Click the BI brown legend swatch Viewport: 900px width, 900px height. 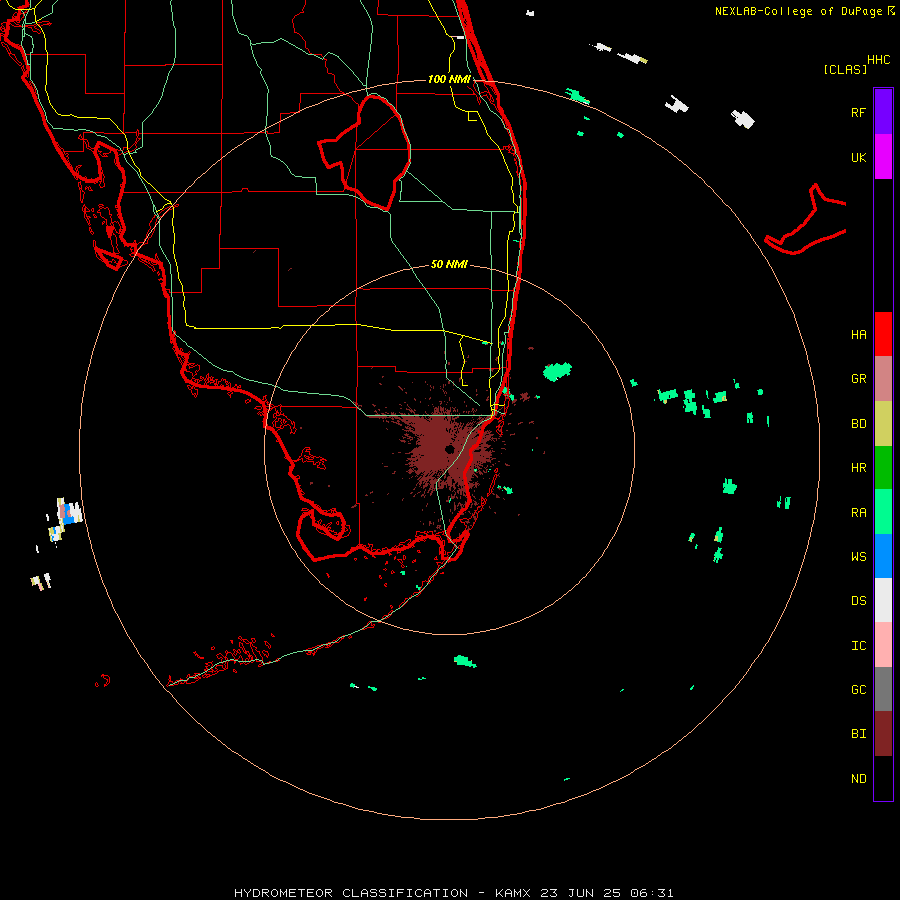click(883, 734)
